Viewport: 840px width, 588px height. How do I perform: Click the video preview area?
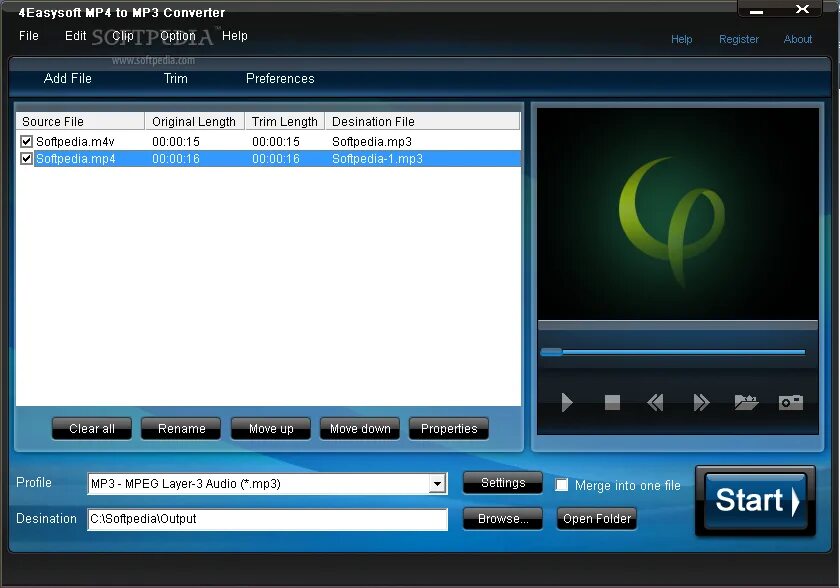click(678, 214)
